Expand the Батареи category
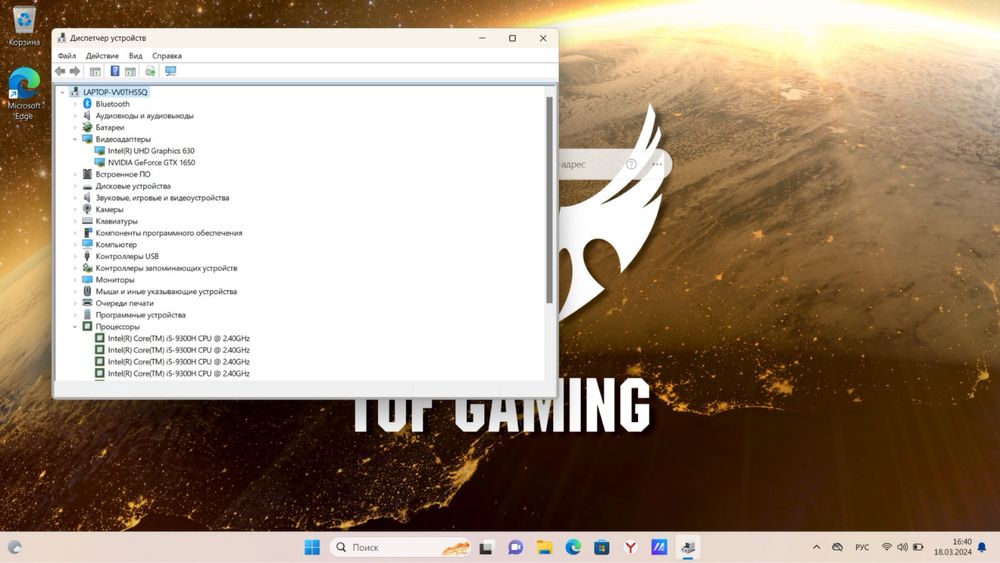The height and width of the screenshot is (563, 1000). click(x=75, y=128)
